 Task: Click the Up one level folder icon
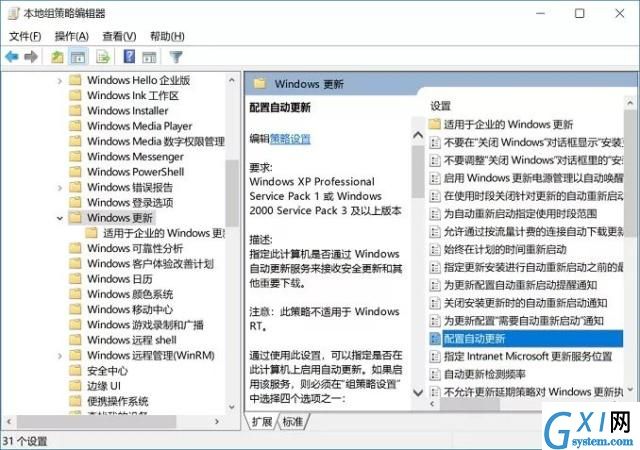(x=57, y=57)
